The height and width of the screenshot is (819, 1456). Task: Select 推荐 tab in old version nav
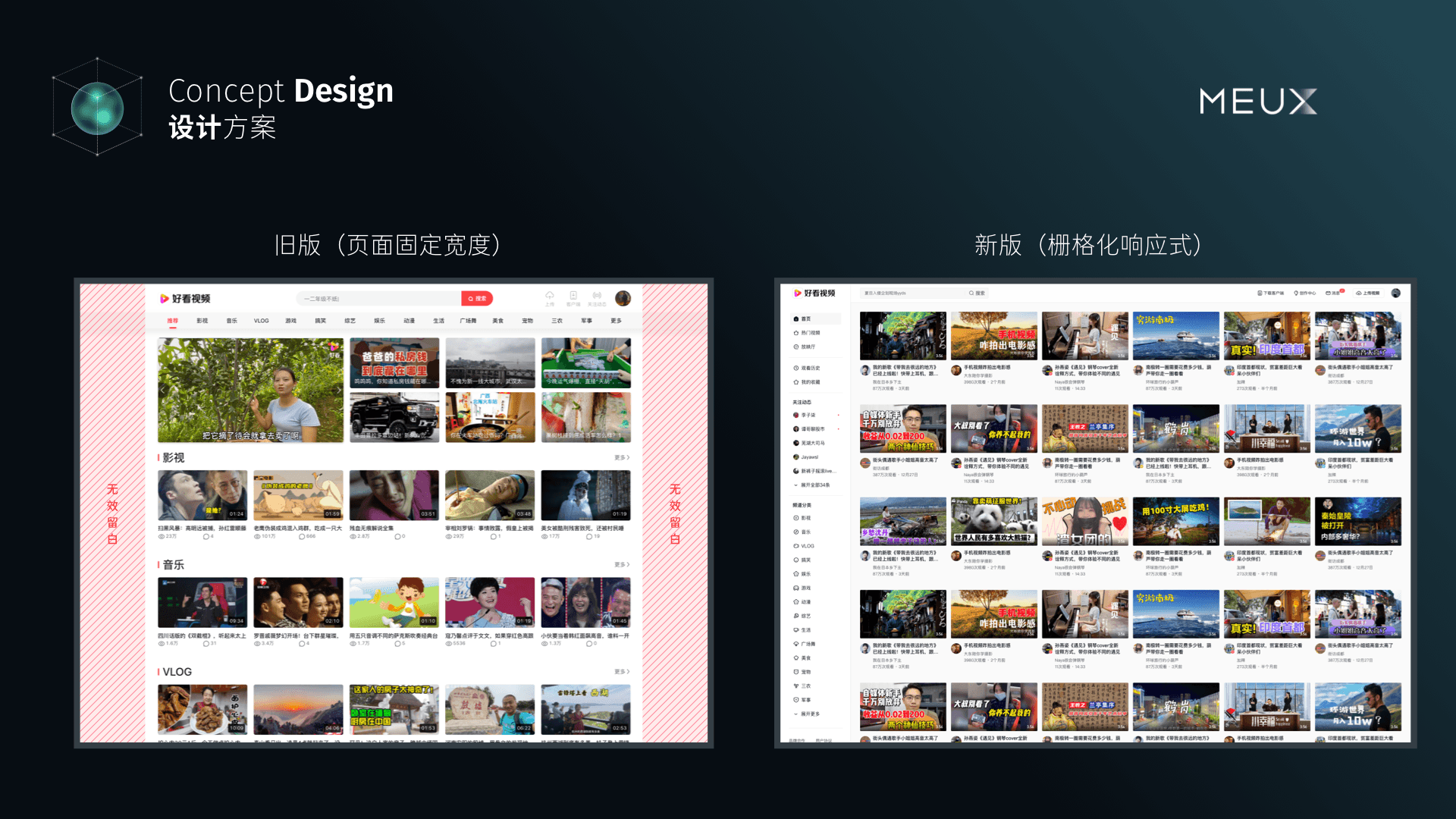click(173, 321)
